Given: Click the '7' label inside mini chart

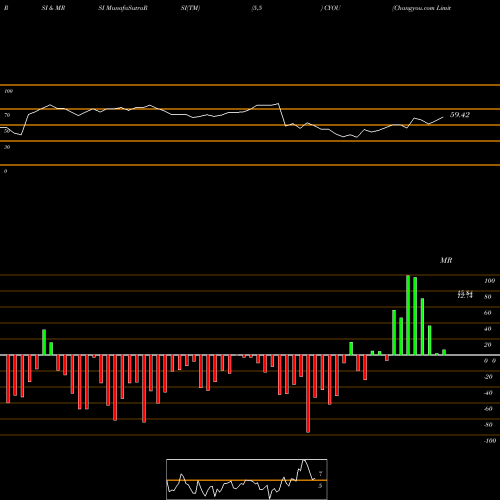Looking at the screenshot, I should click(x=320, y=473).
